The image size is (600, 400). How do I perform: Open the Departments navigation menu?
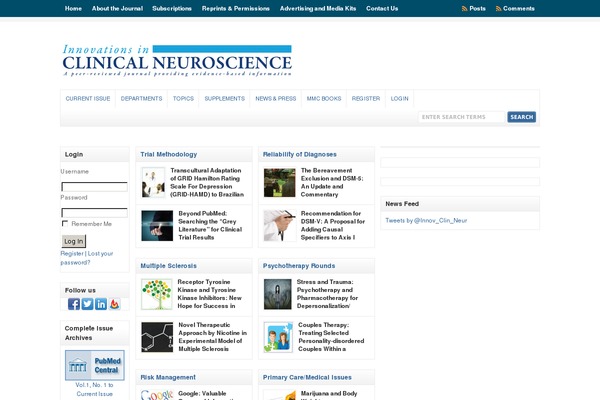(x=141, y=99)
